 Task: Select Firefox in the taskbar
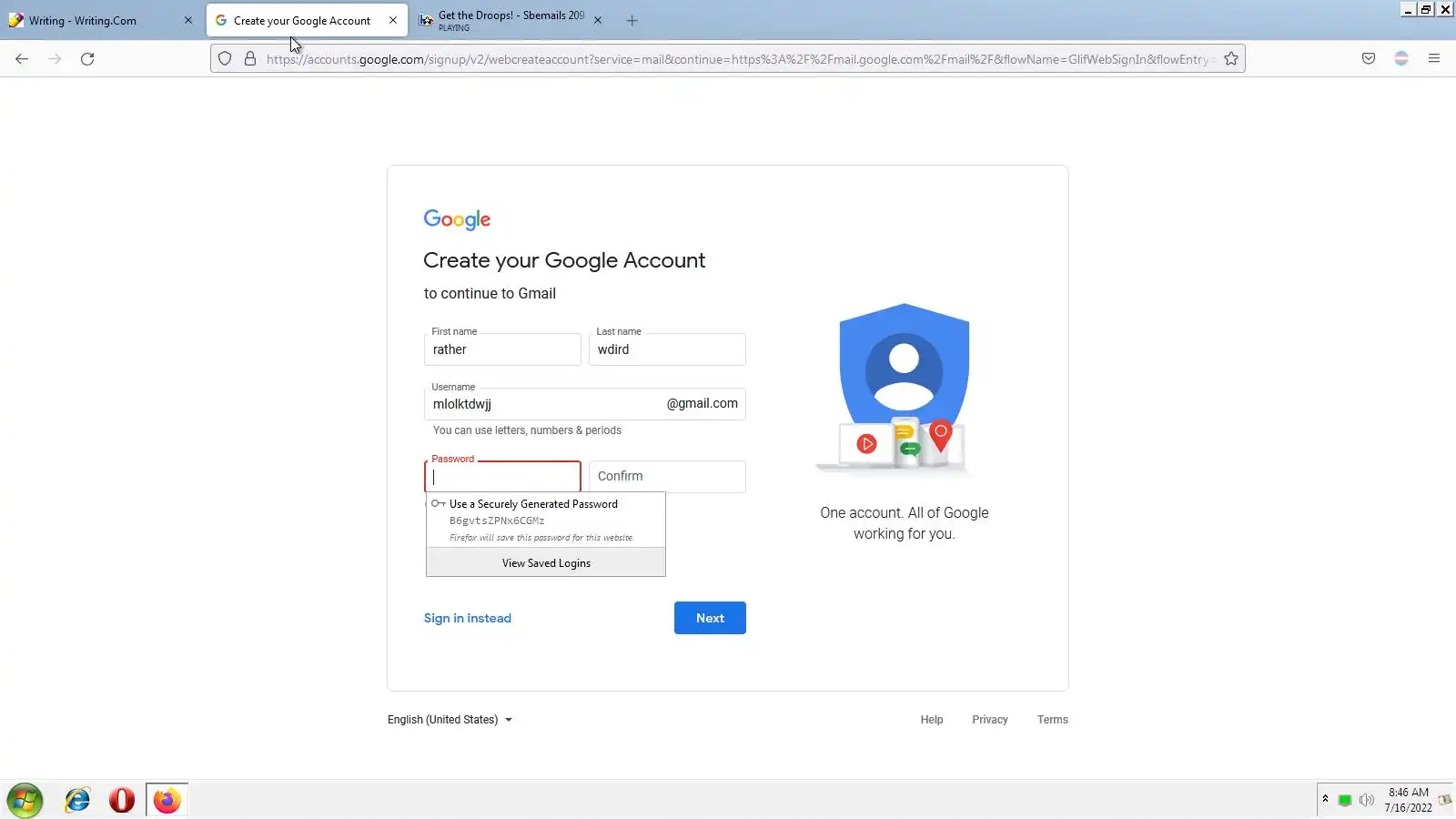point(167,801)
